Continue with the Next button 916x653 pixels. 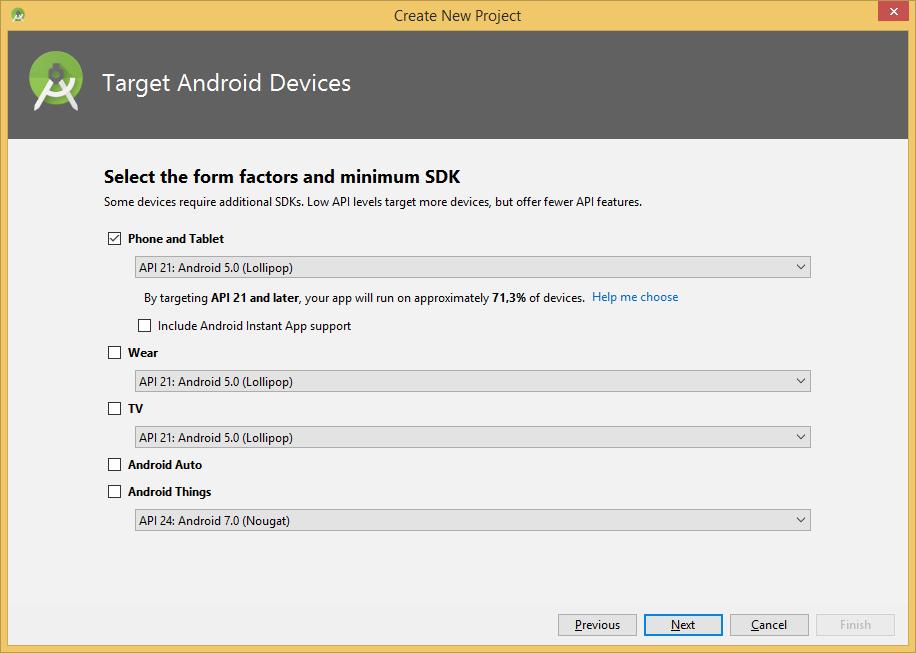(683, 624)
